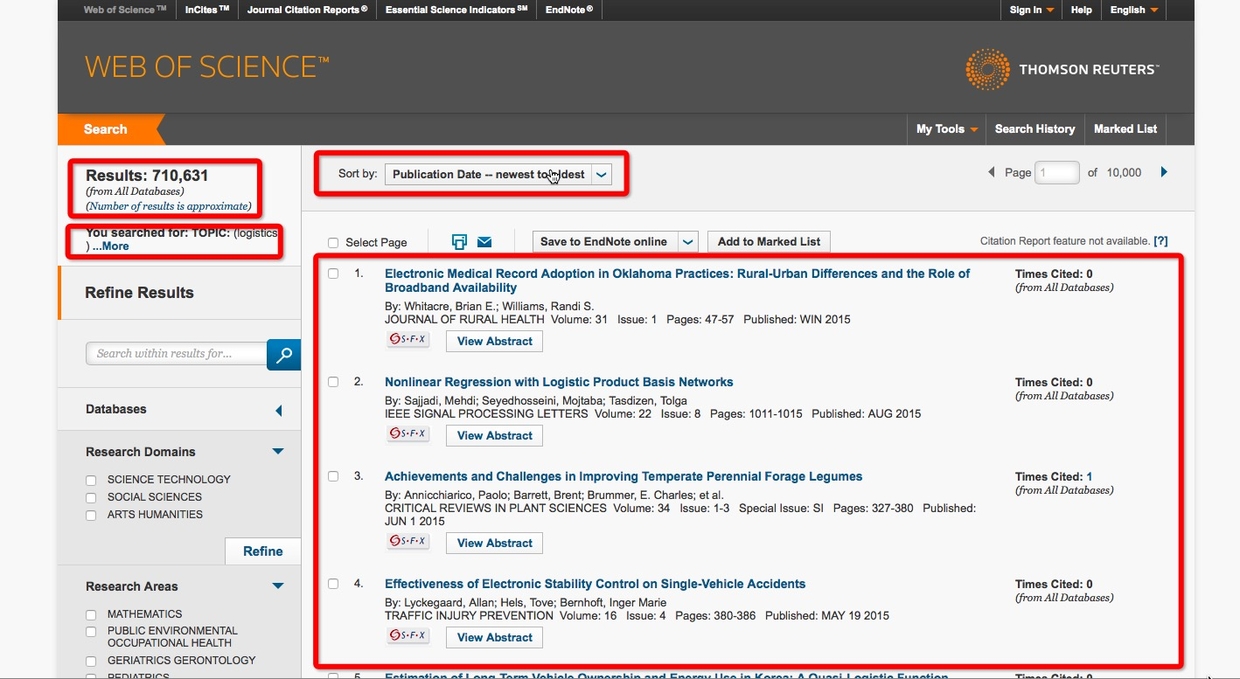Open EndNote top tab
This screenshot has width=1240, height=679.
(x=569, y=10)
